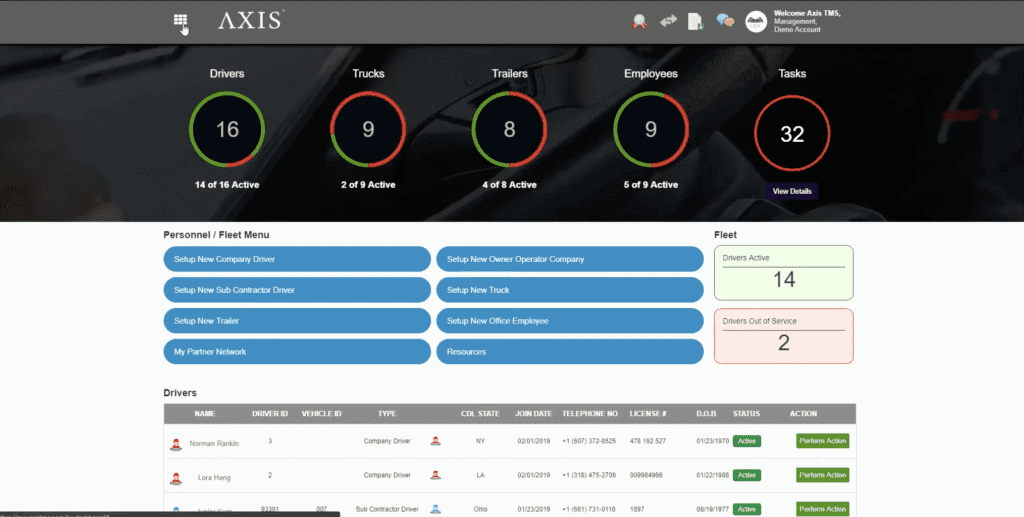Screen dimensions: 1024x517
Task: Click the Drivers Active card
Action: tap(784, 273)
